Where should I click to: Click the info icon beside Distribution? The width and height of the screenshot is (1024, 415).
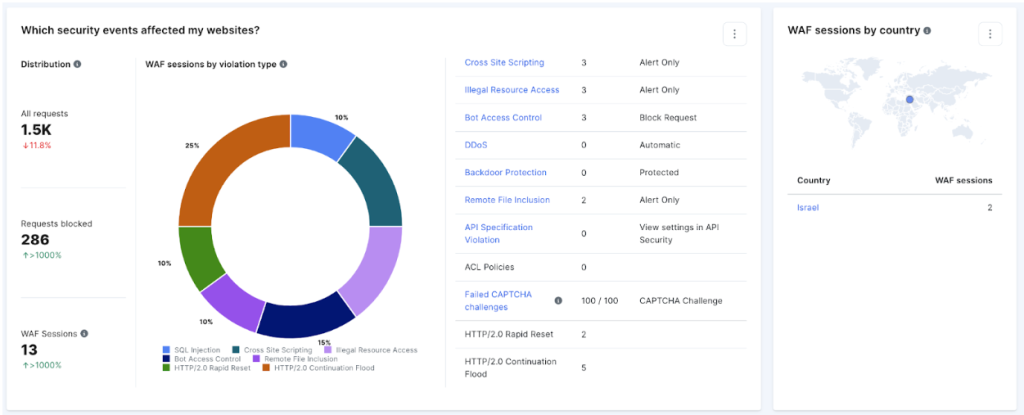point(78,64)
